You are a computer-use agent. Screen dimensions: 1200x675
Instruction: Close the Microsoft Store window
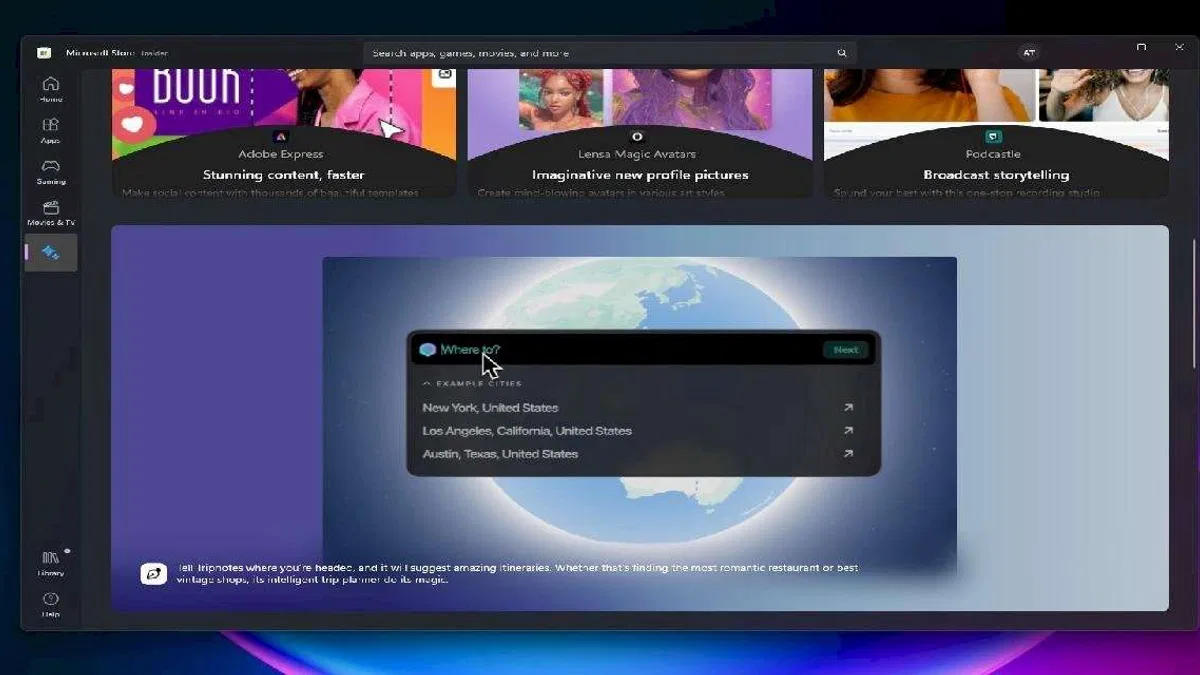pyautogui.click(x=1179, y=47)
